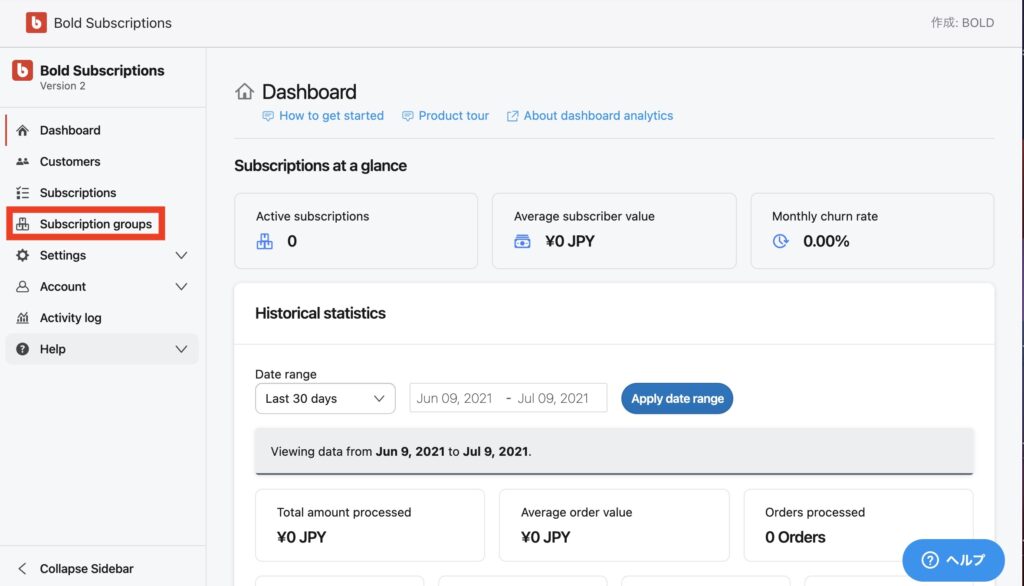Open the Activity log page
1024x586 pixels.
point(71,318)
